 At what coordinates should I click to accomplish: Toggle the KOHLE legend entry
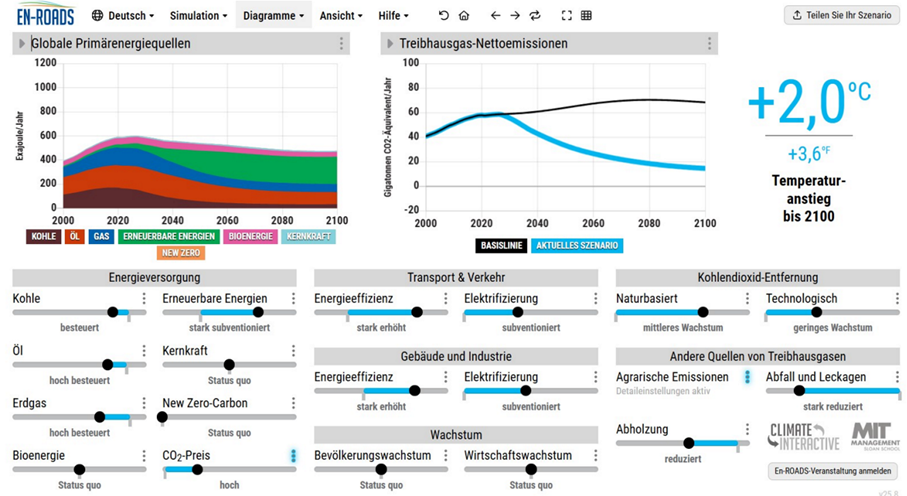[x=43, y=236]
